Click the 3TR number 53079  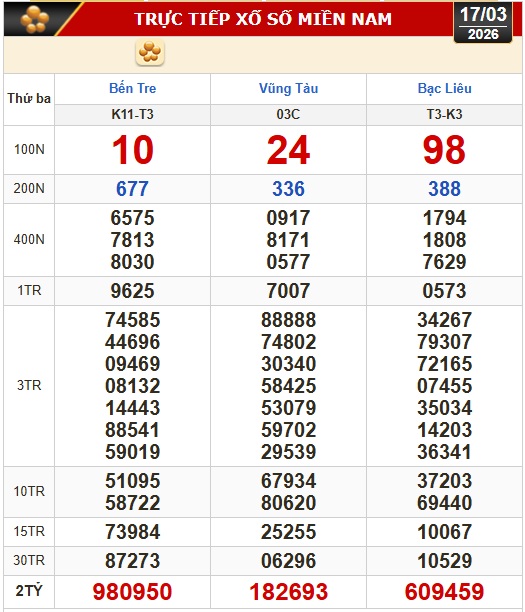tap(288, 408)
